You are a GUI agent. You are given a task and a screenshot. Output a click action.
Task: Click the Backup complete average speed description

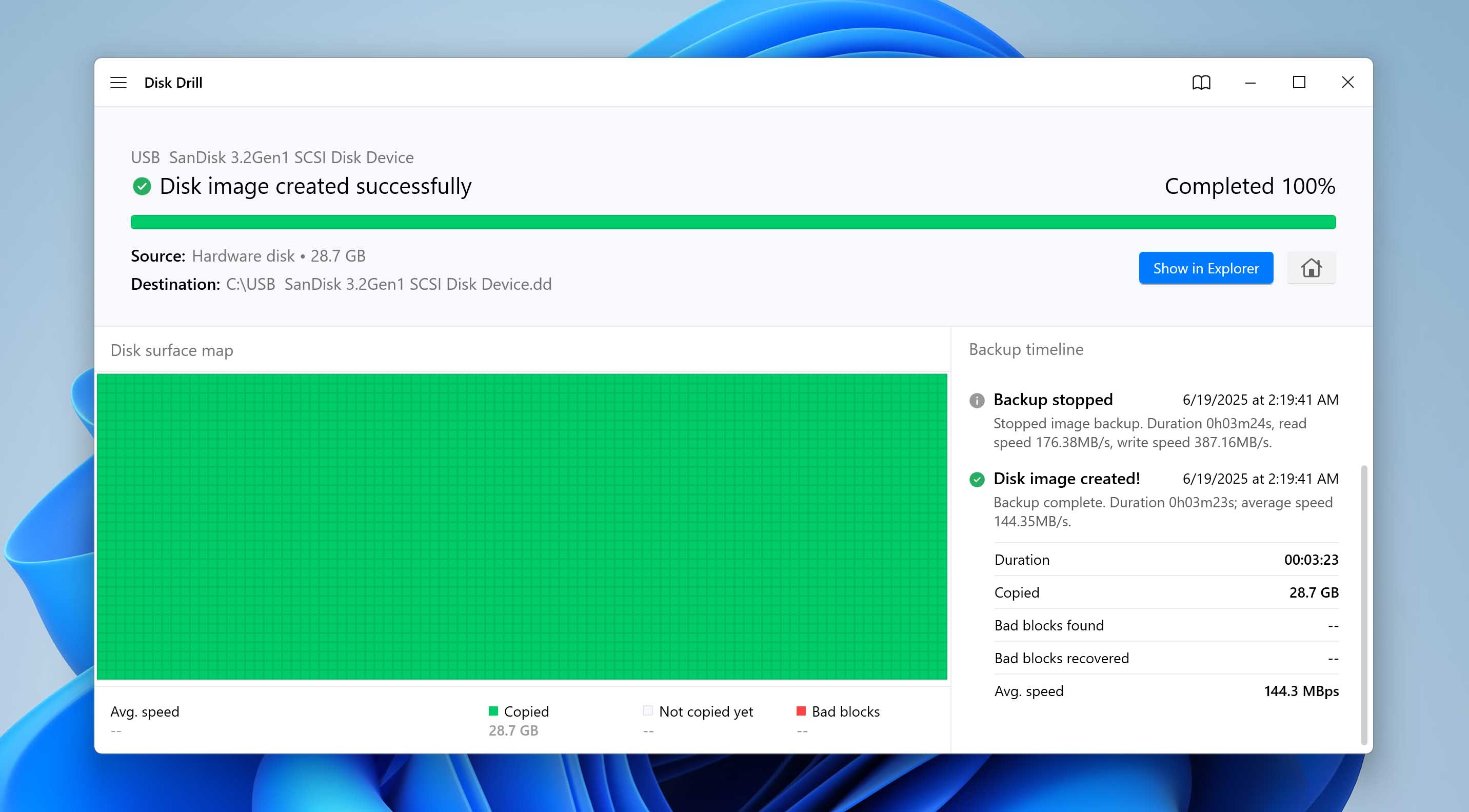pos(1162,511)
